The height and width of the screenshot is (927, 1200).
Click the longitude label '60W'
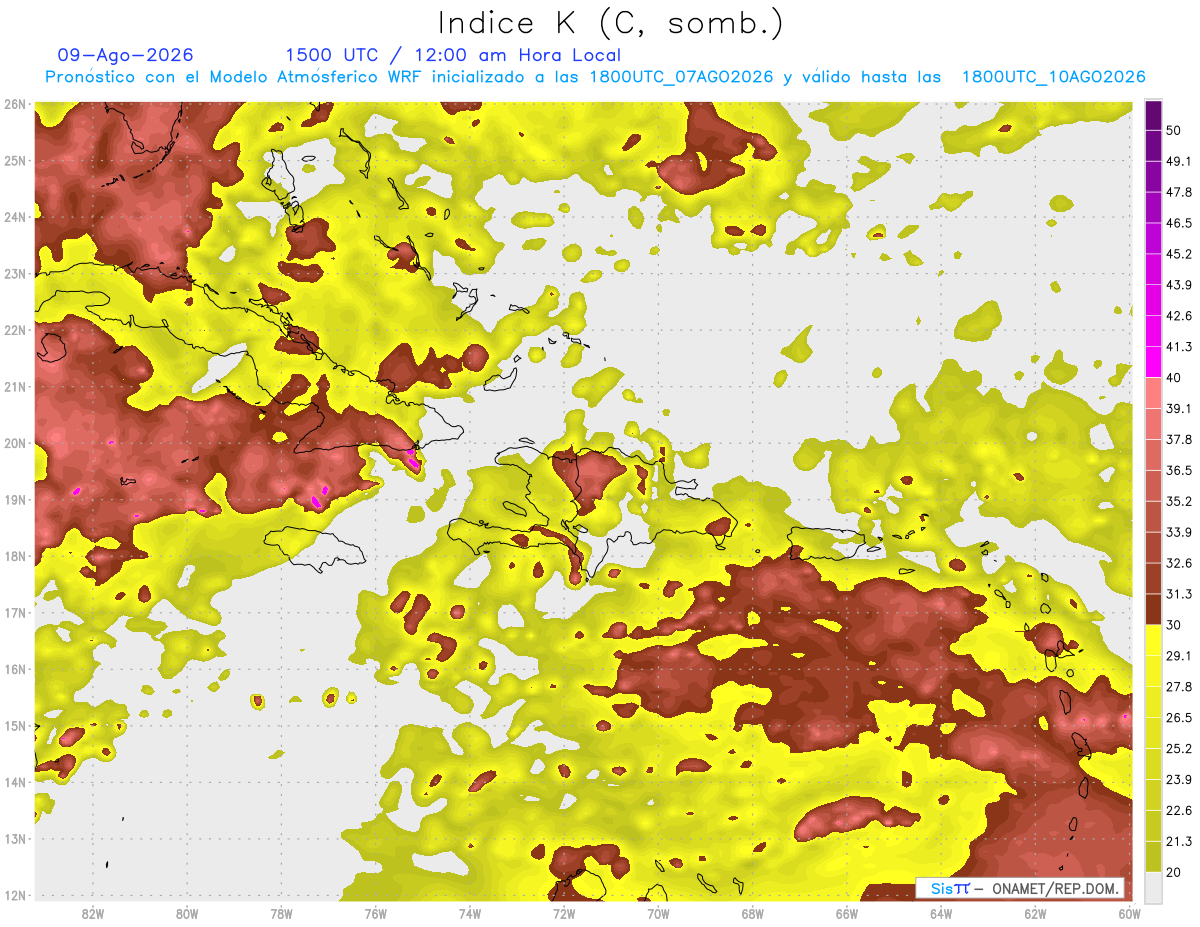(1130, 914)
